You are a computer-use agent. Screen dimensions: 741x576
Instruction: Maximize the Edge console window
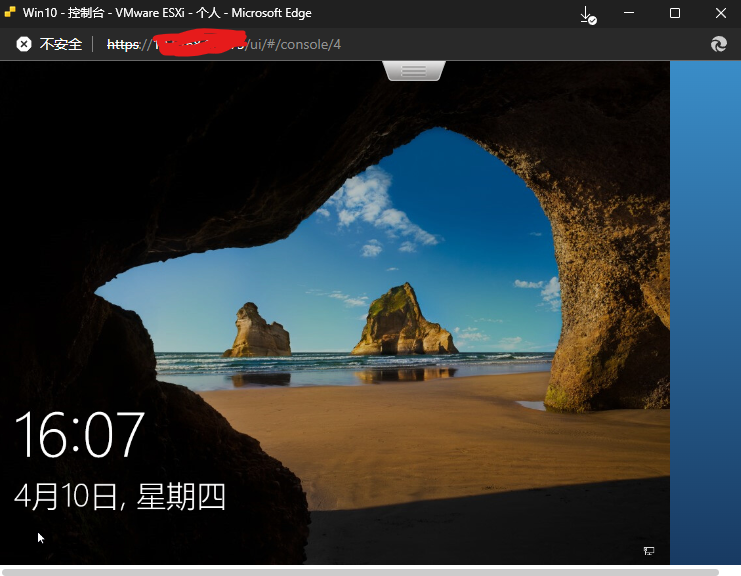tap(675, 13)
